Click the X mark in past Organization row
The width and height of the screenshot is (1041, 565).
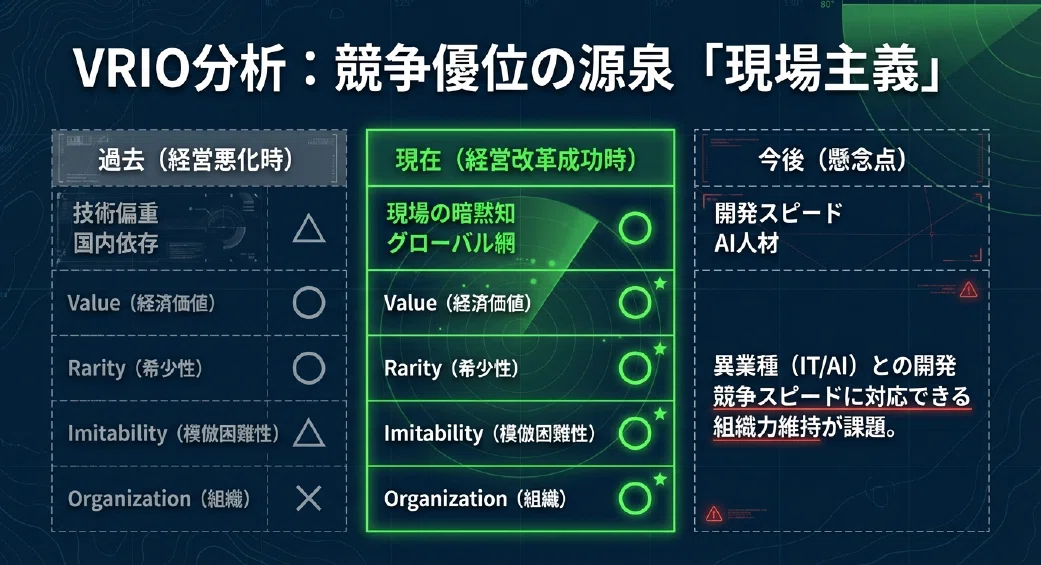coord(309,498)
